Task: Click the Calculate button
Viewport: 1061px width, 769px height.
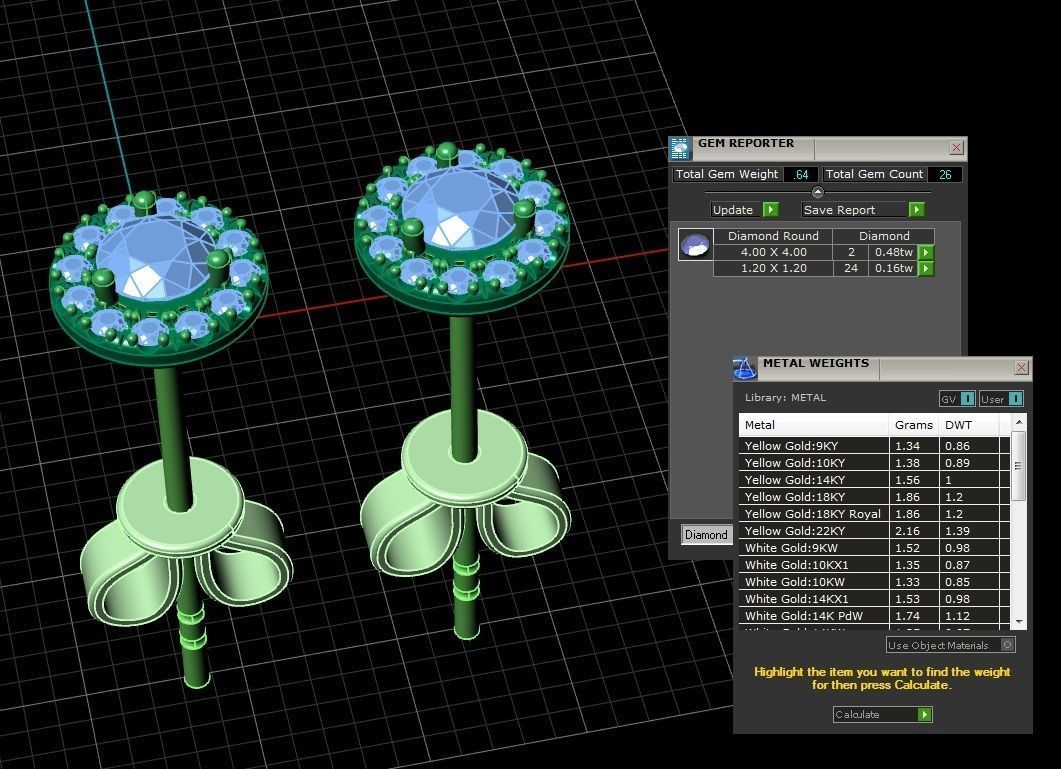Action: pos(882,714)
